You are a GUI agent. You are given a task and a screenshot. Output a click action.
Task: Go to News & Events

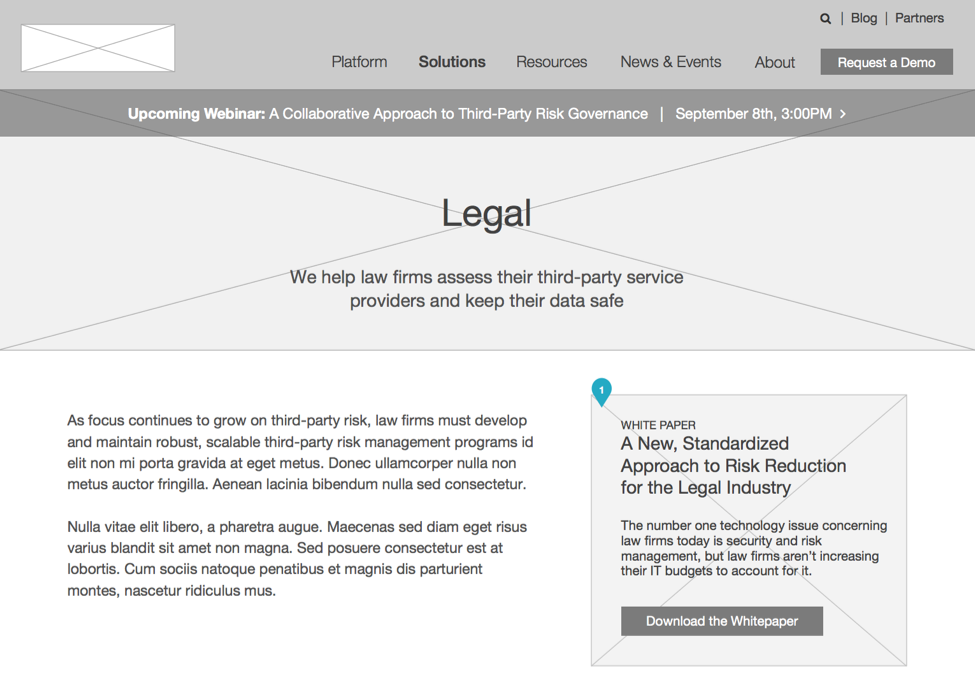pyautogui.click(x=670, y=62)
